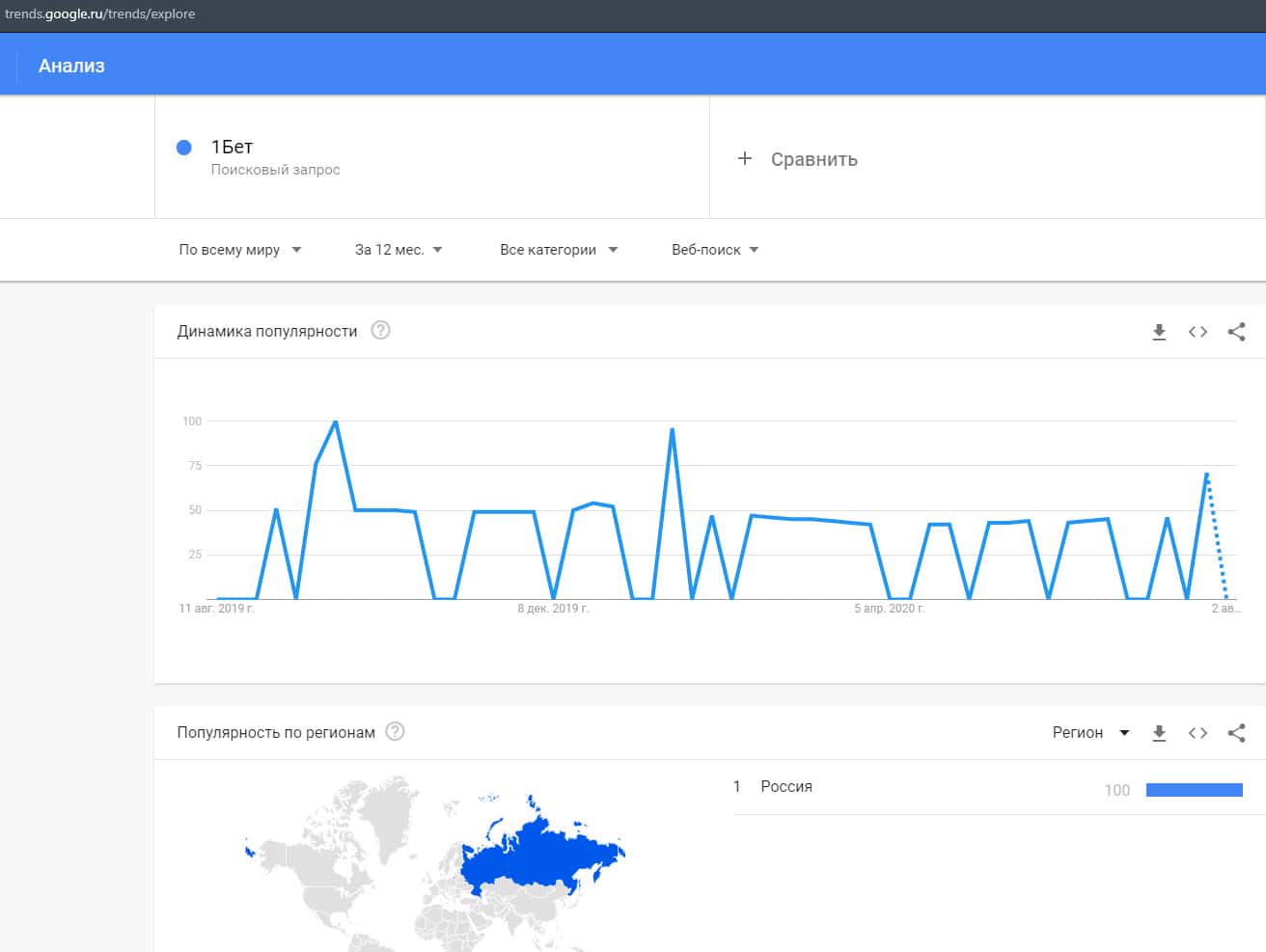
Task: Download the region popularity data
Action: click(1159, 733)
